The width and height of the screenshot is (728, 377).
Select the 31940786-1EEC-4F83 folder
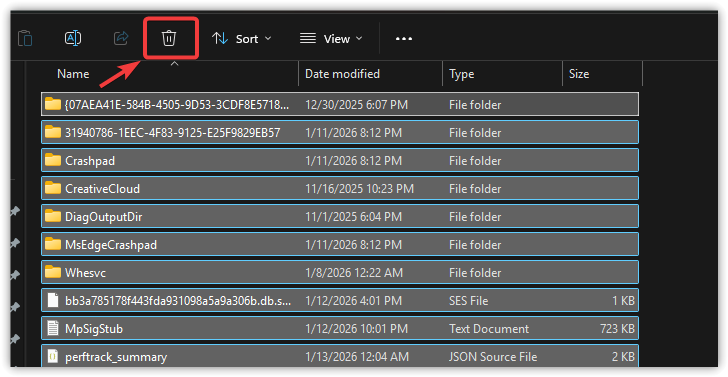click(x=340, y=132)
